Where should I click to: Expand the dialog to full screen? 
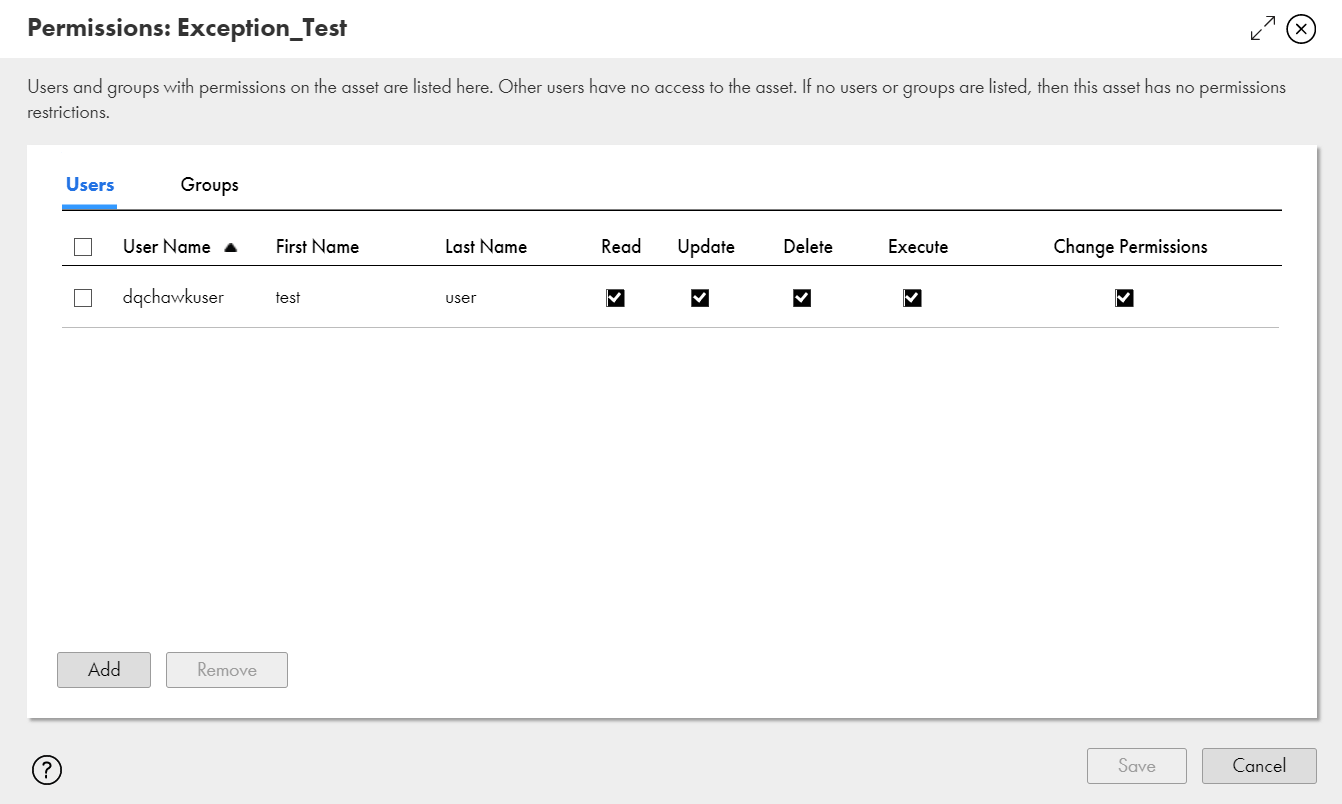coord(1262,28)
